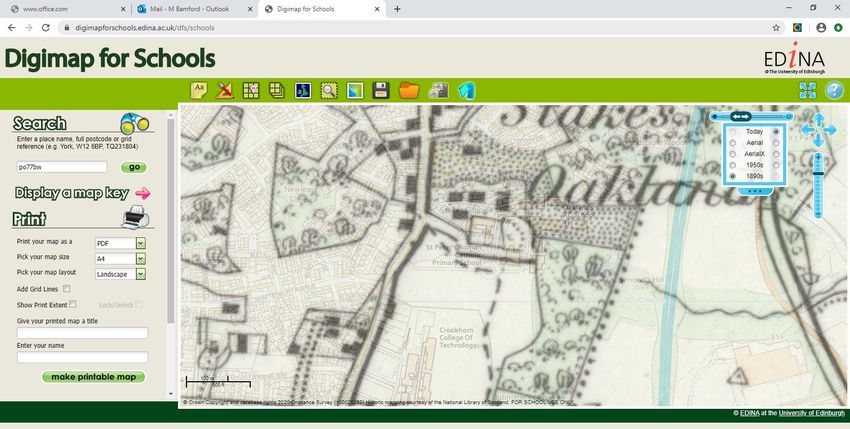
Task: Select the radio button before the 1890s label
Action: (x=733, y=176)
